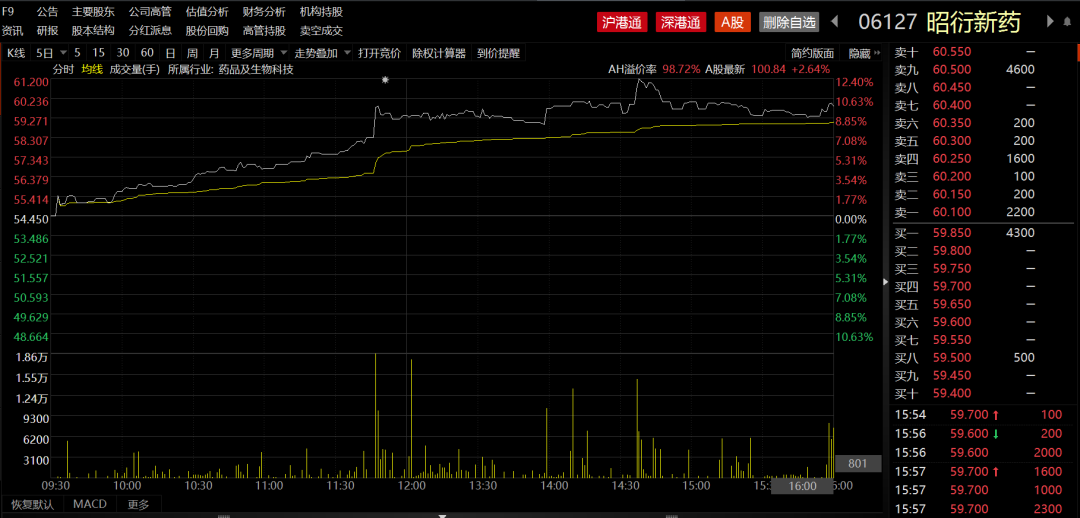This screenshot has width=1080, height=518.
Task: Select the 30-minute period
Action: pos(123,53)
